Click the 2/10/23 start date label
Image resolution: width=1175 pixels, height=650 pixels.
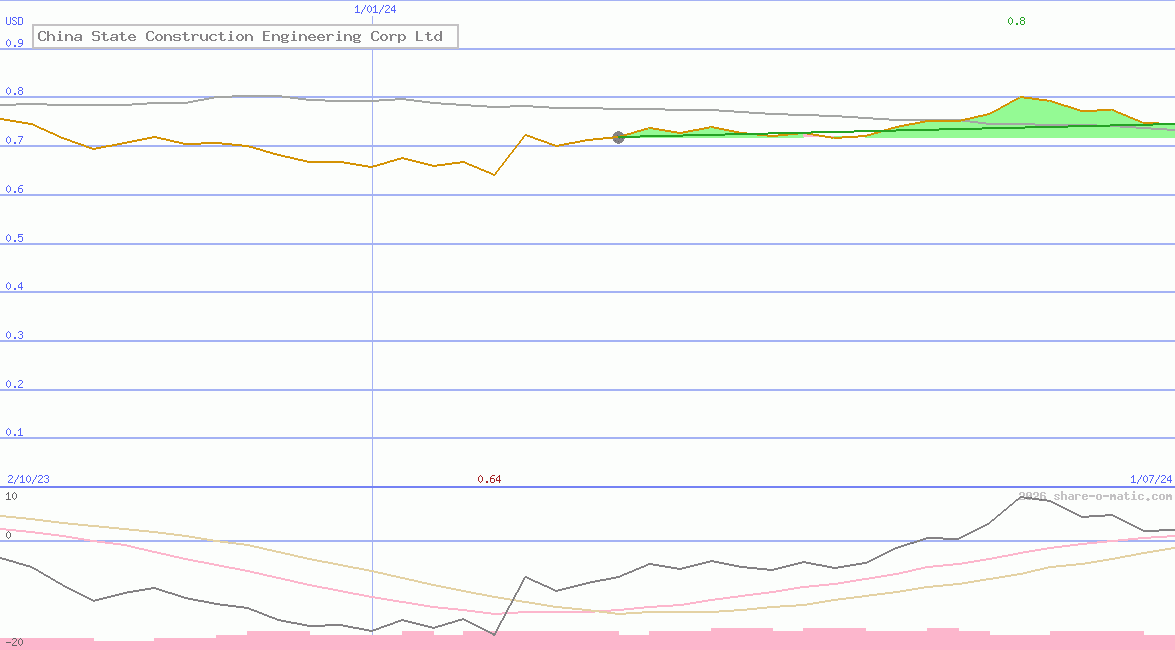28,479
